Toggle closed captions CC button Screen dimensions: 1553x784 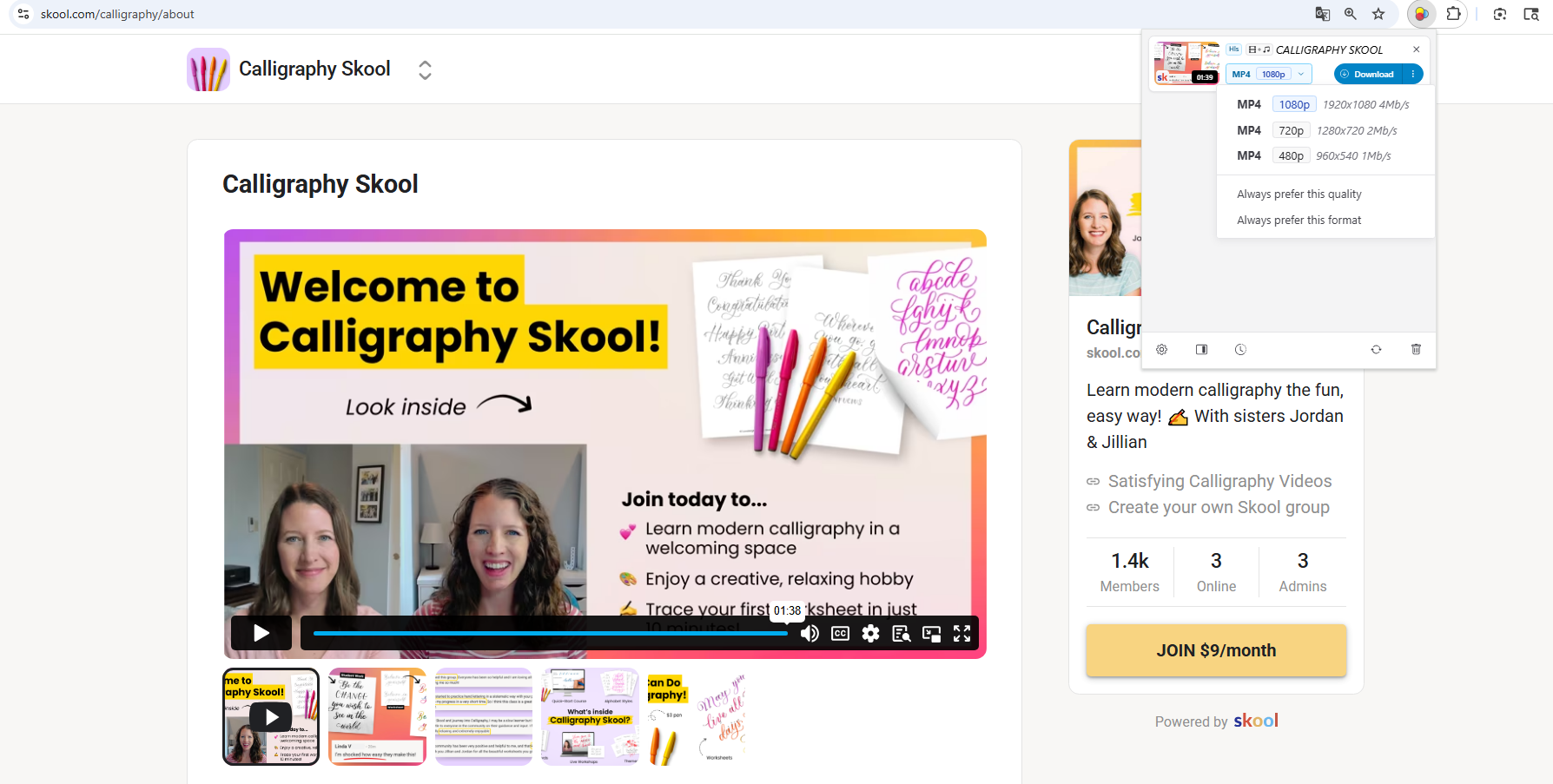(x=840, y=634)
